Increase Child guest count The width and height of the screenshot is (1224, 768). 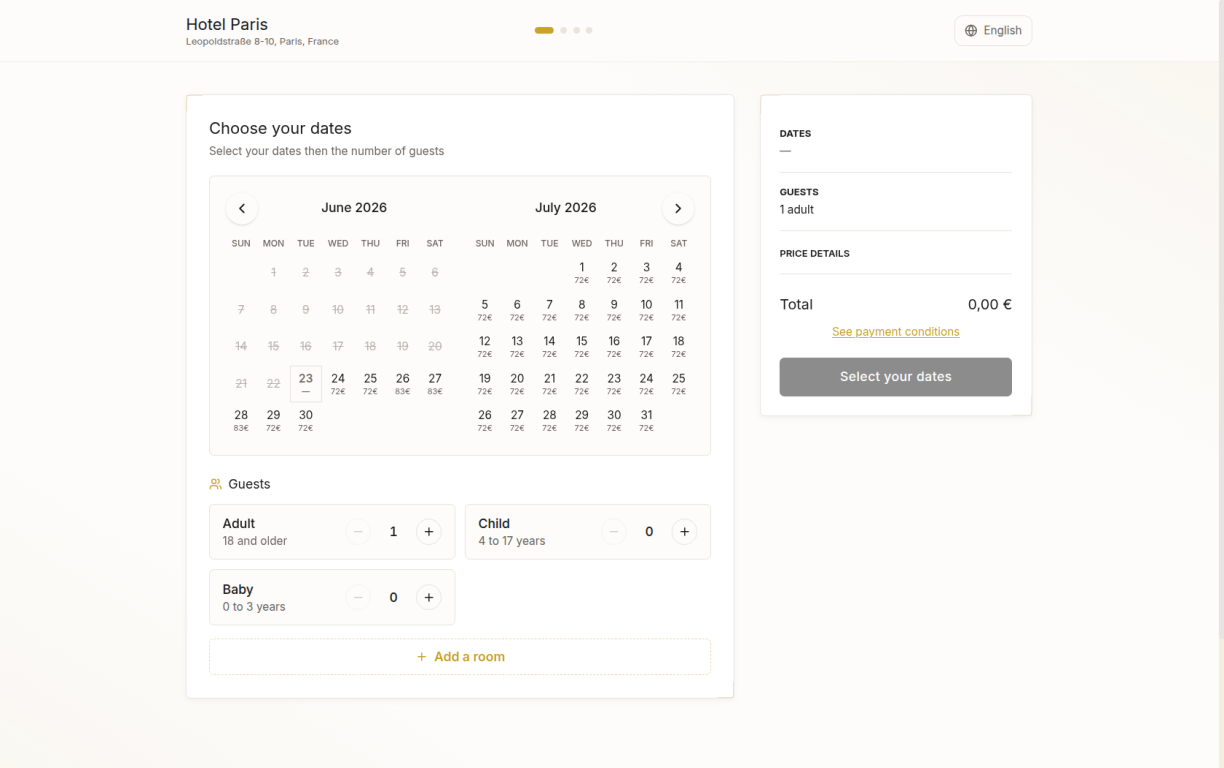click(x=684, y=532)
